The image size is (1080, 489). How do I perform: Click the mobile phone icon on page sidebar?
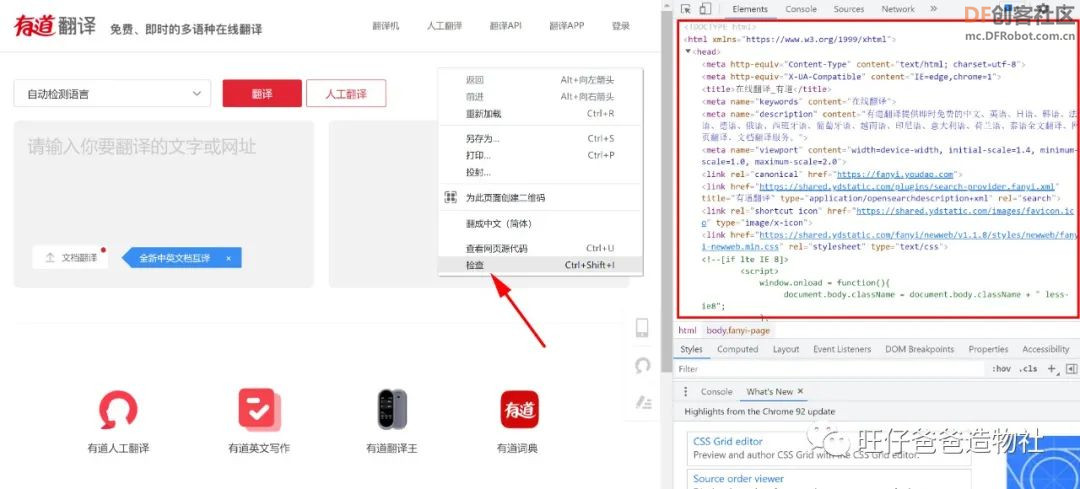(642, 328)
